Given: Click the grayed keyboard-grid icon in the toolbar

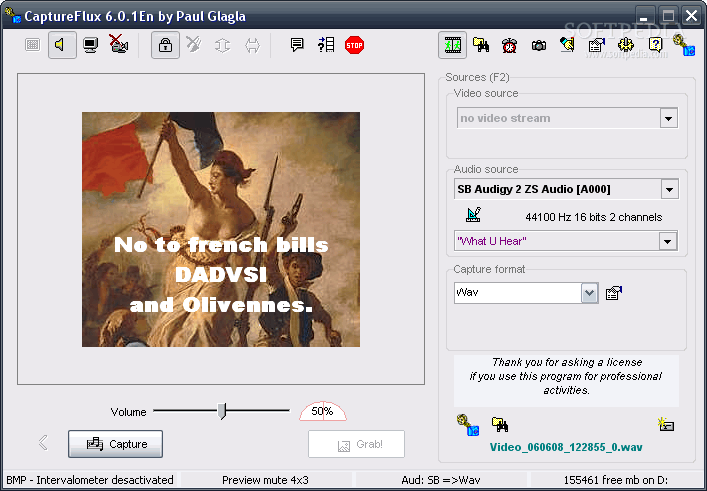Looking at the screenshot, I should click(32, 45).
